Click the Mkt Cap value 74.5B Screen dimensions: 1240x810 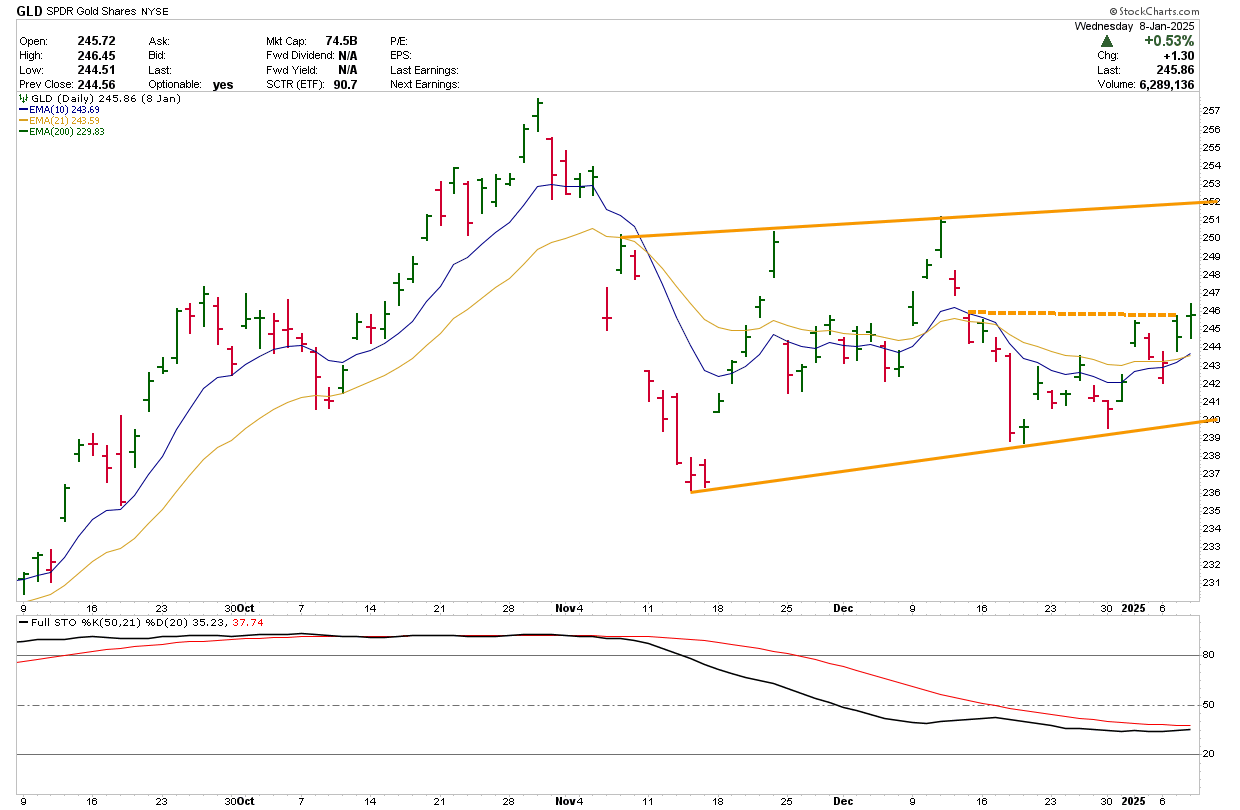(x=341, y=41)
